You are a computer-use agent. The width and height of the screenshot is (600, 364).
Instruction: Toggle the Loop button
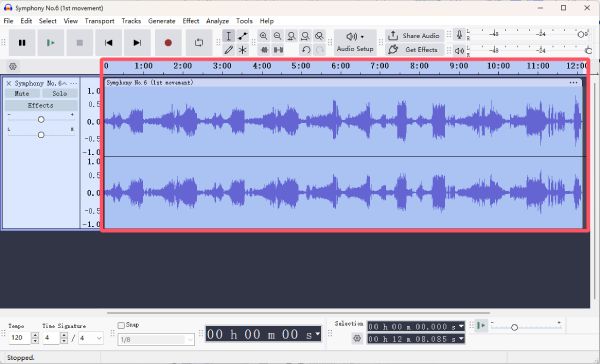tap(199, 42)
